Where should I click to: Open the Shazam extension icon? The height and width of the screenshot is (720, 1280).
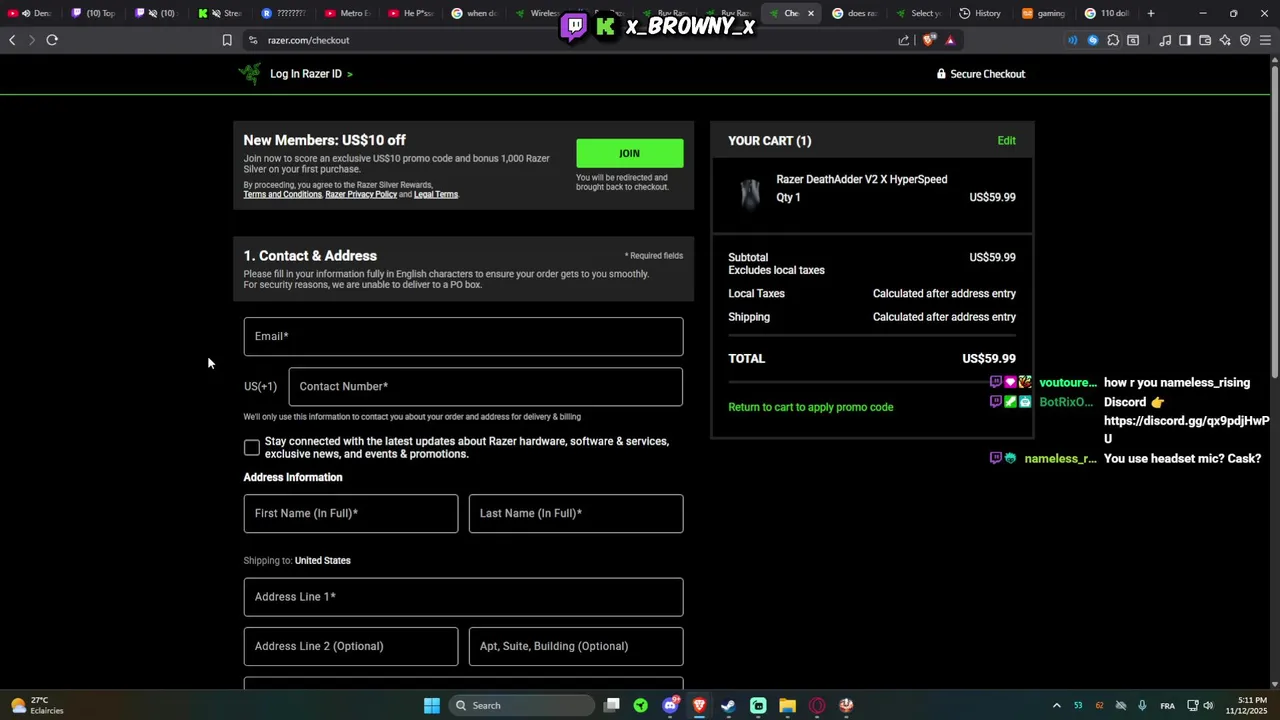[1092, 40]
